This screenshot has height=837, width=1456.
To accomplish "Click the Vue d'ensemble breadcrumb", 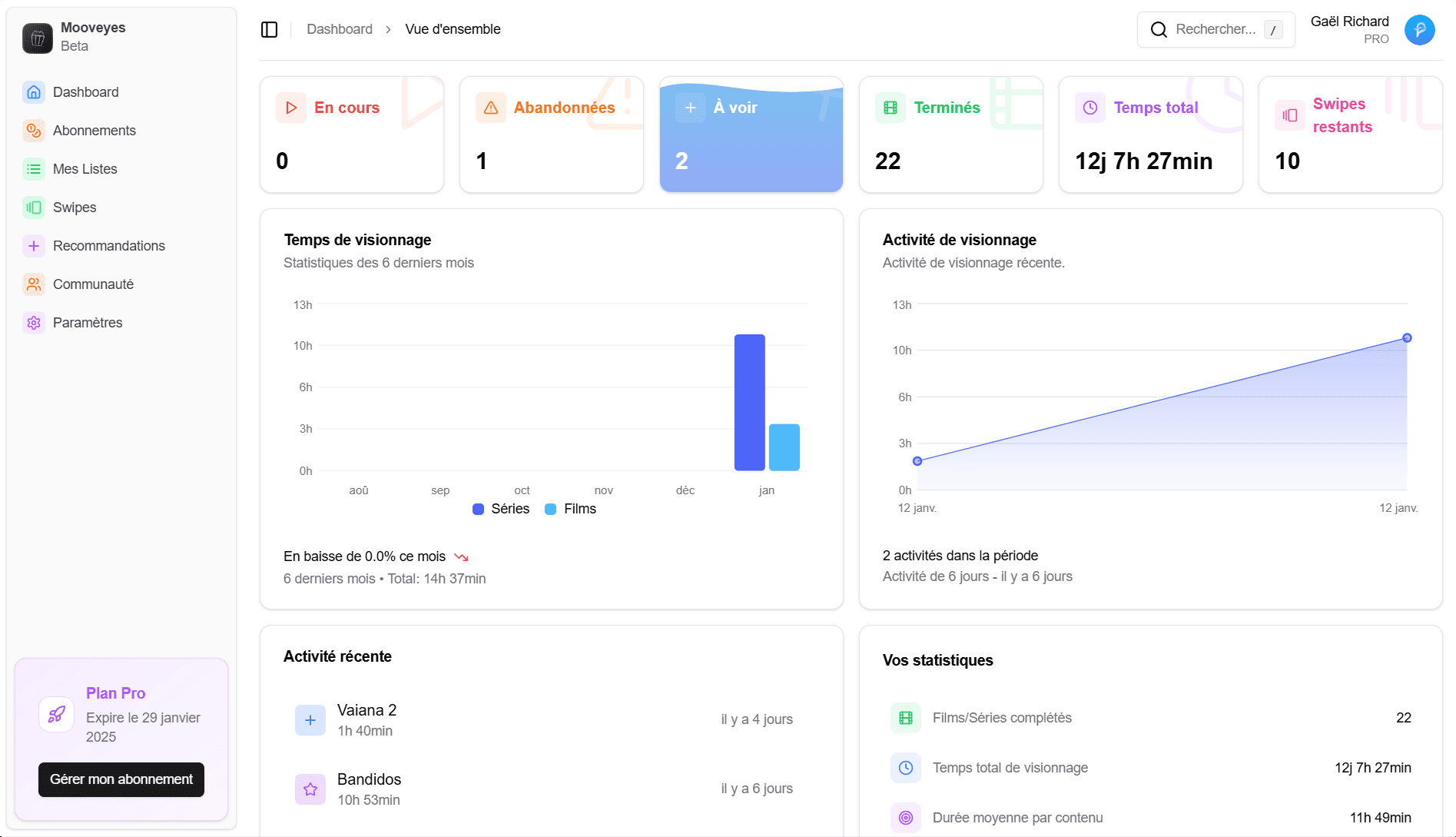I will [x=453, y=29].
